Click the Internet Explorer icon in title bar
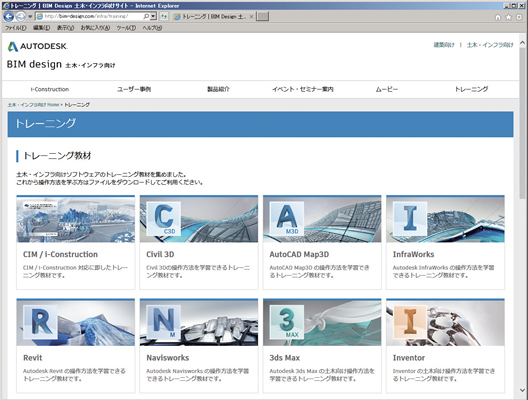 point(6,5)
